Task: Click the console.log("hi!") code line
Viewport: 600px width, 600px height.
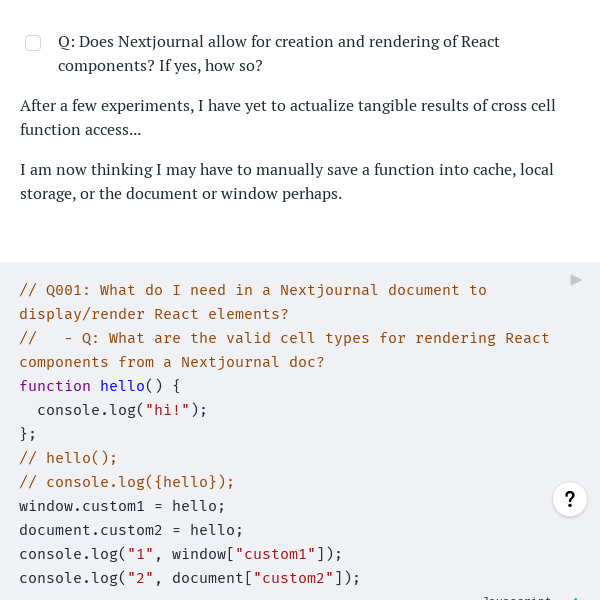Action: point(121,410)
